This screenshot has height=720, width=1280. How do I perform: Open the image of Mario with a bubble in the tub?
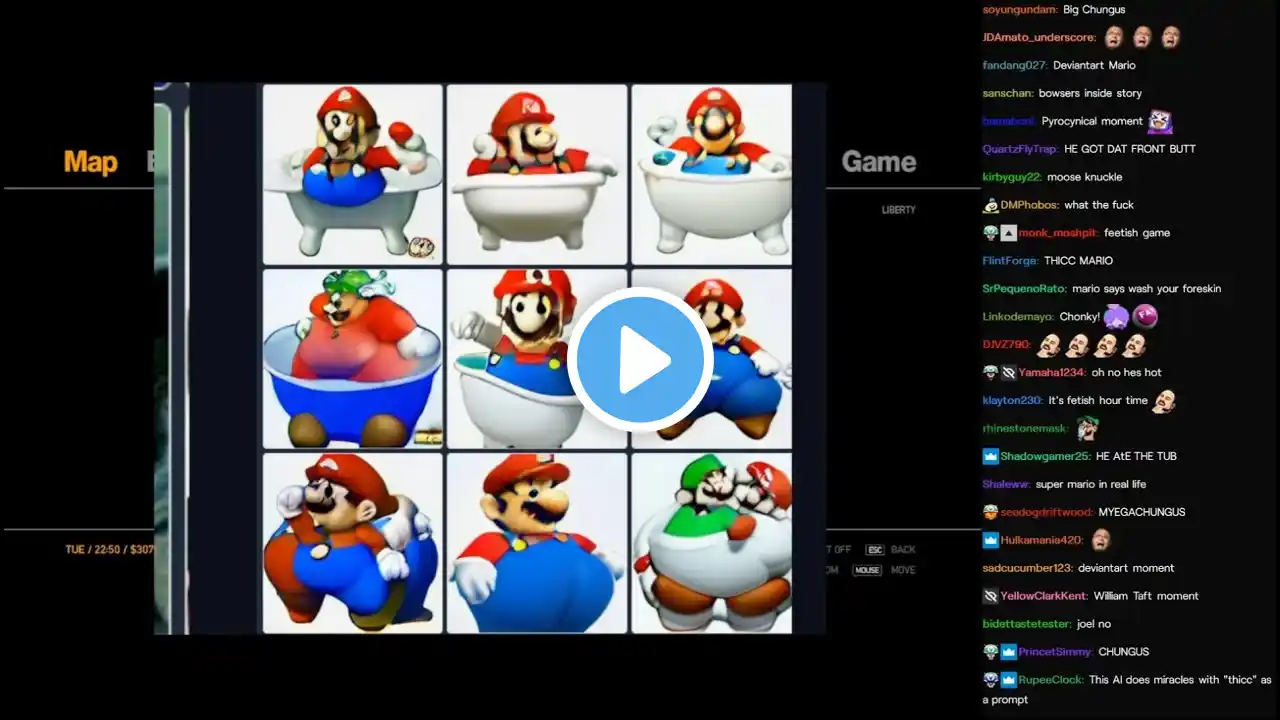click(712, 174)
